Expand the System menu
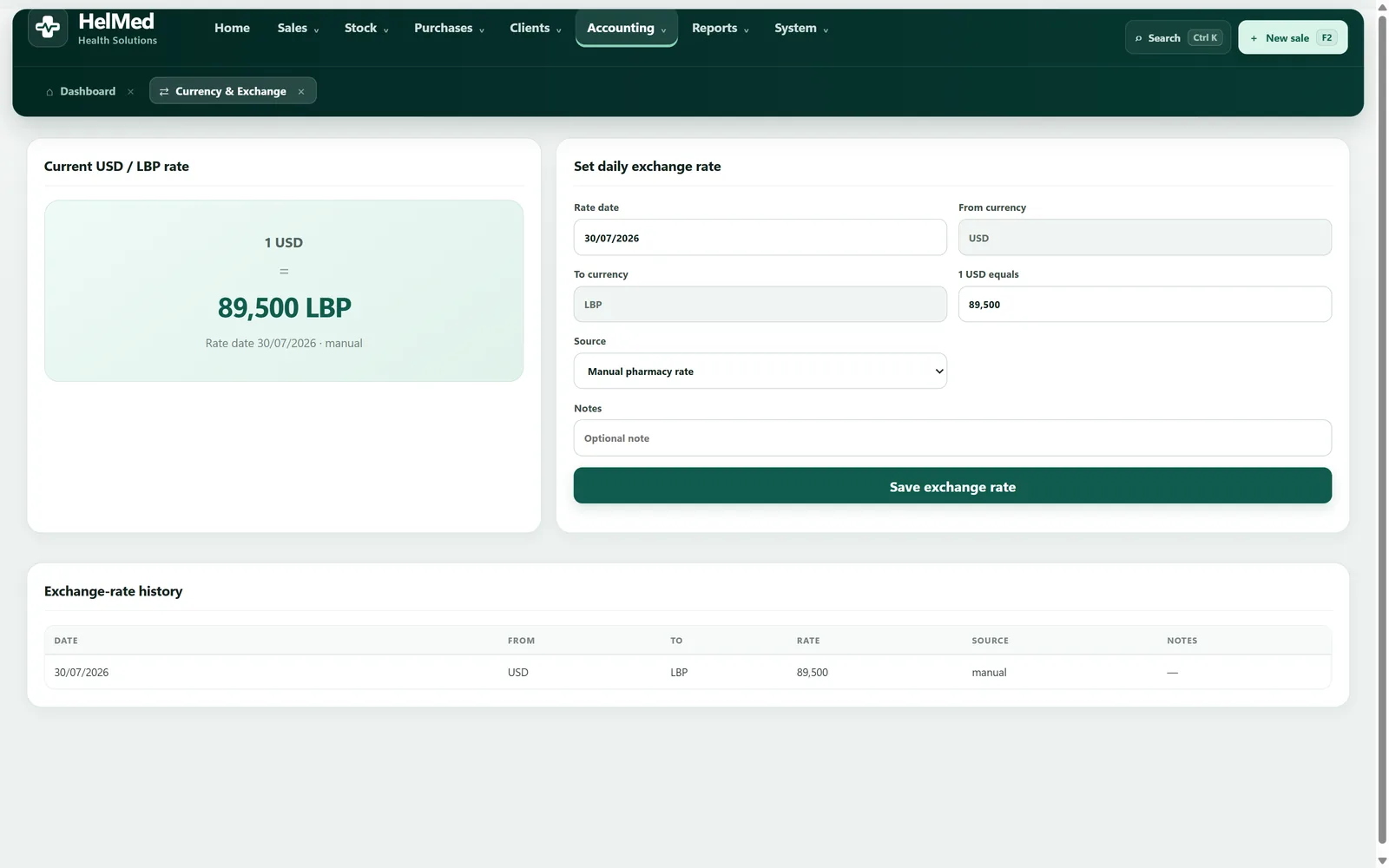 coord(801,28)
